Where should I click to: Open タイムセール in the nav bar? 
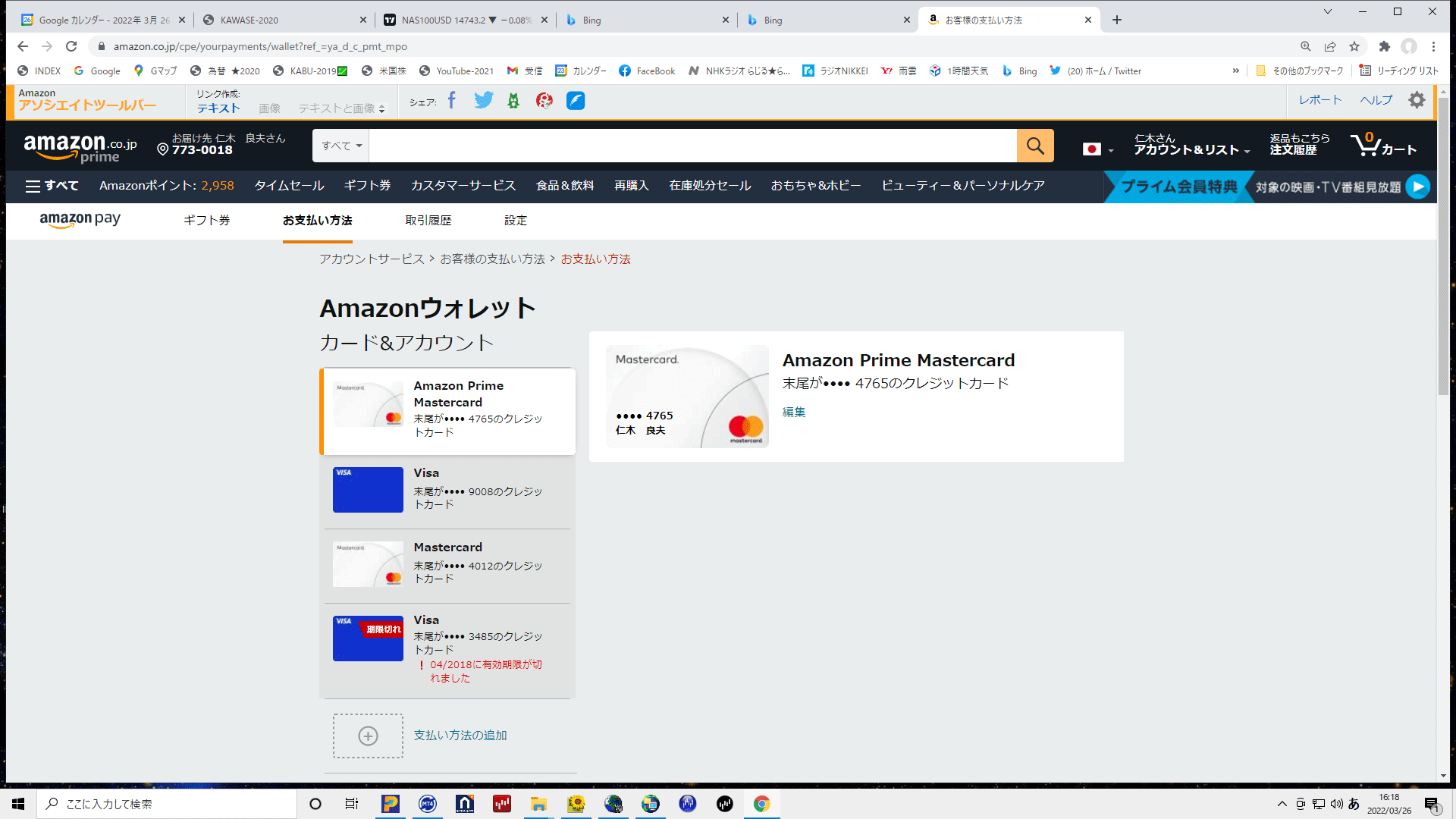[289, 186]
